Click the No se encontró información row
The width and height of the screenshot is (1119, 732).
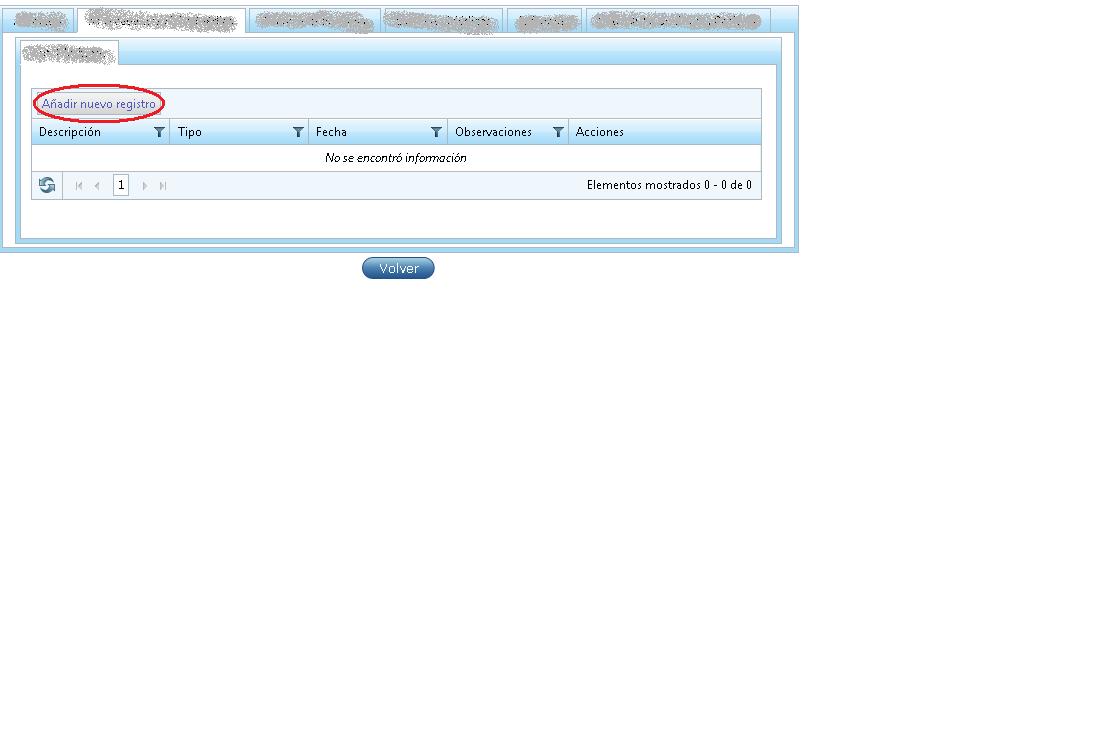click(x=396, y=158)
